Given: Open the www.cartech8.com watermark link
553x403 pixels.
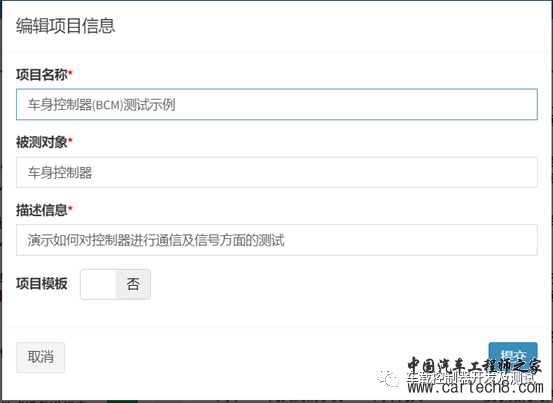Looking at the screenshot, I should tap(475, 387).
